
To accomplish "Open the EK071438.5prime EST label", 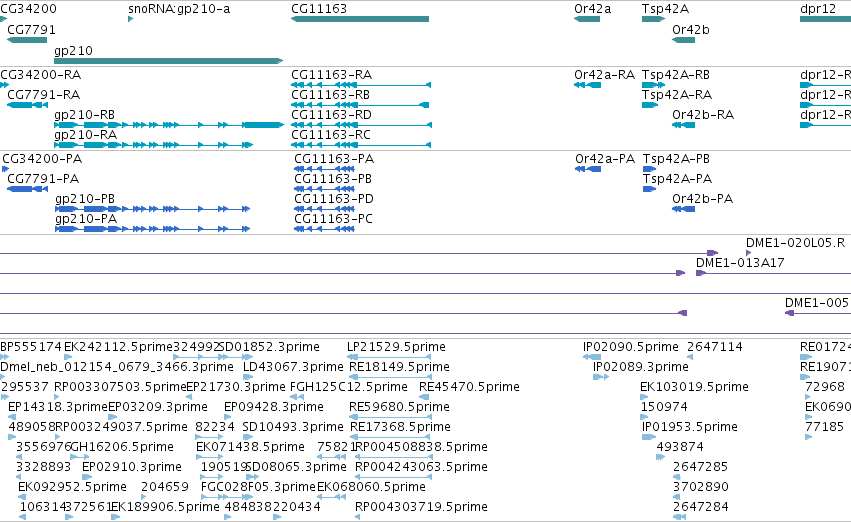I will [250, 448].
